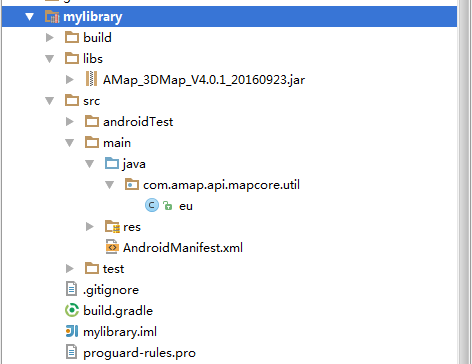472x364 pixels.
Task: Click the libs folder icon
Action: (x=72, y=58)
